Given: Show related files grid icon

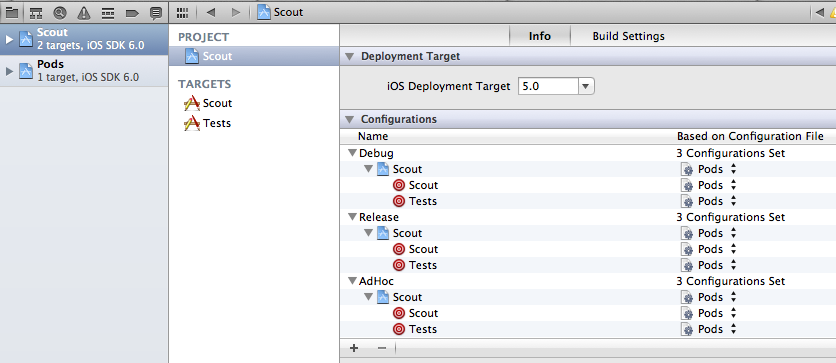Looking at the screenshot, I should [182, 12].
